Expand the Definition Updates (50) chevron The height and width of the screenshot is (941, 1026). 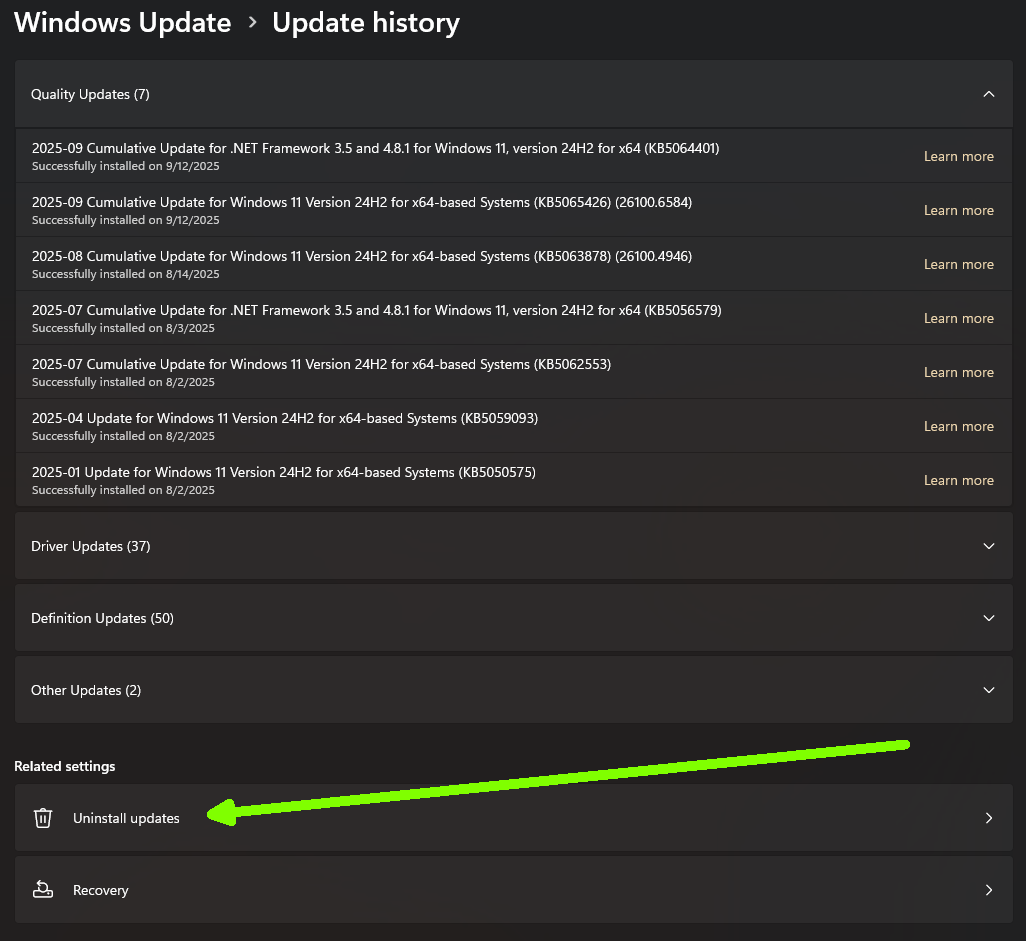pos(989,618)
